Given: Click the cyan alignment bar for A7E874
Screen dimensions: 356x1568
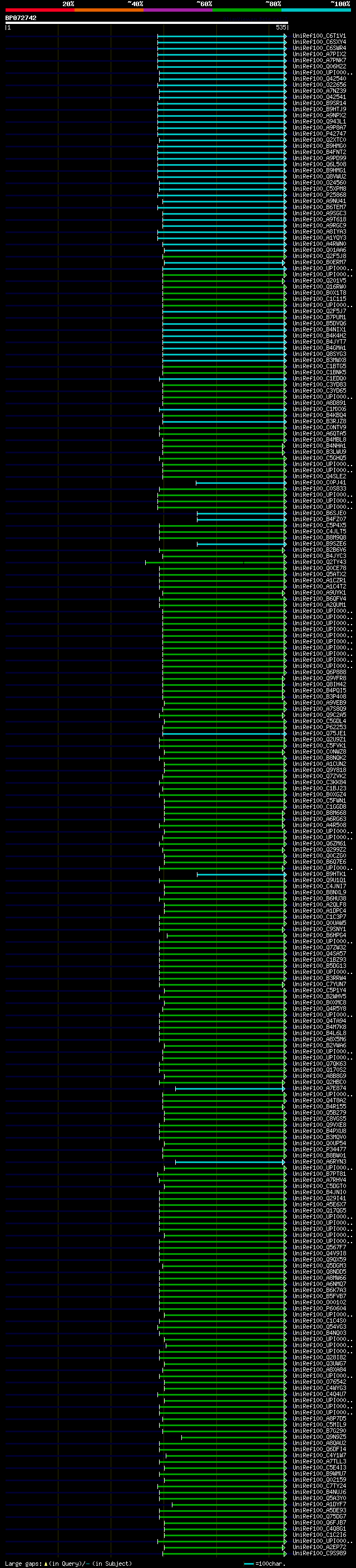Looking at the screenshot, I should pyautogui.click(x=230, y=1089).
